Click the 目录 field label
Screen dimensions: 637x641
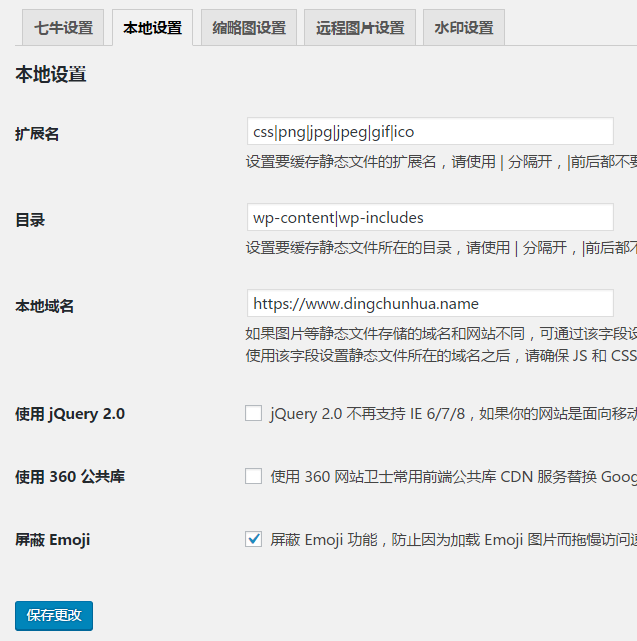point(30,220)
